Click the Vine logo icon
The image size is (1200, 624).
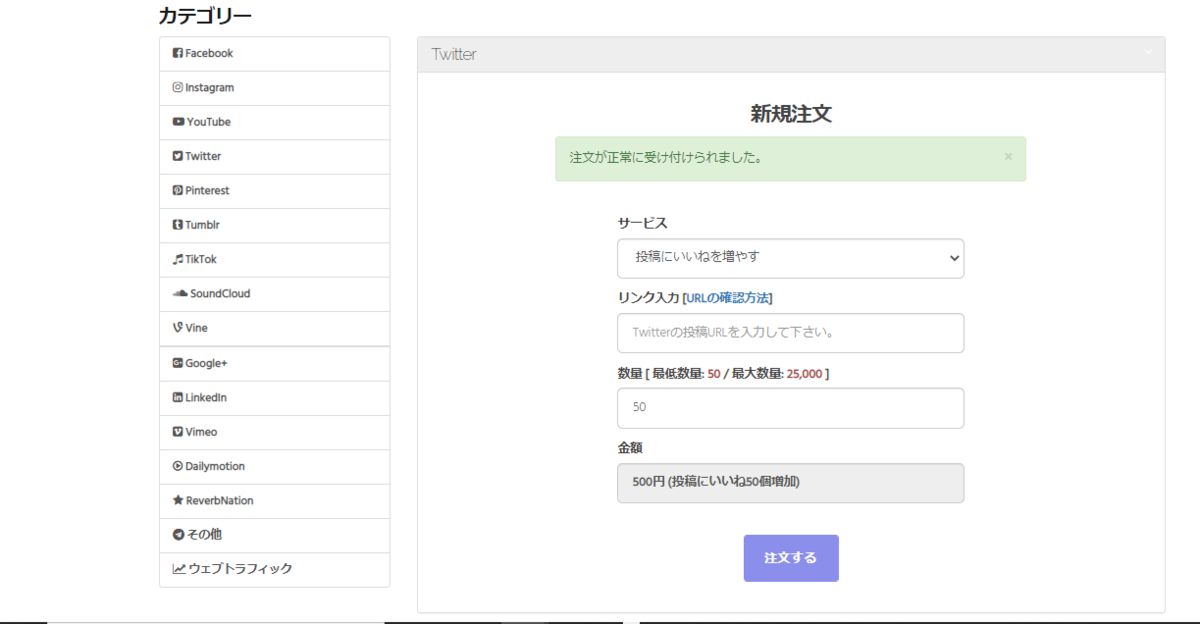tap(178, 327)
